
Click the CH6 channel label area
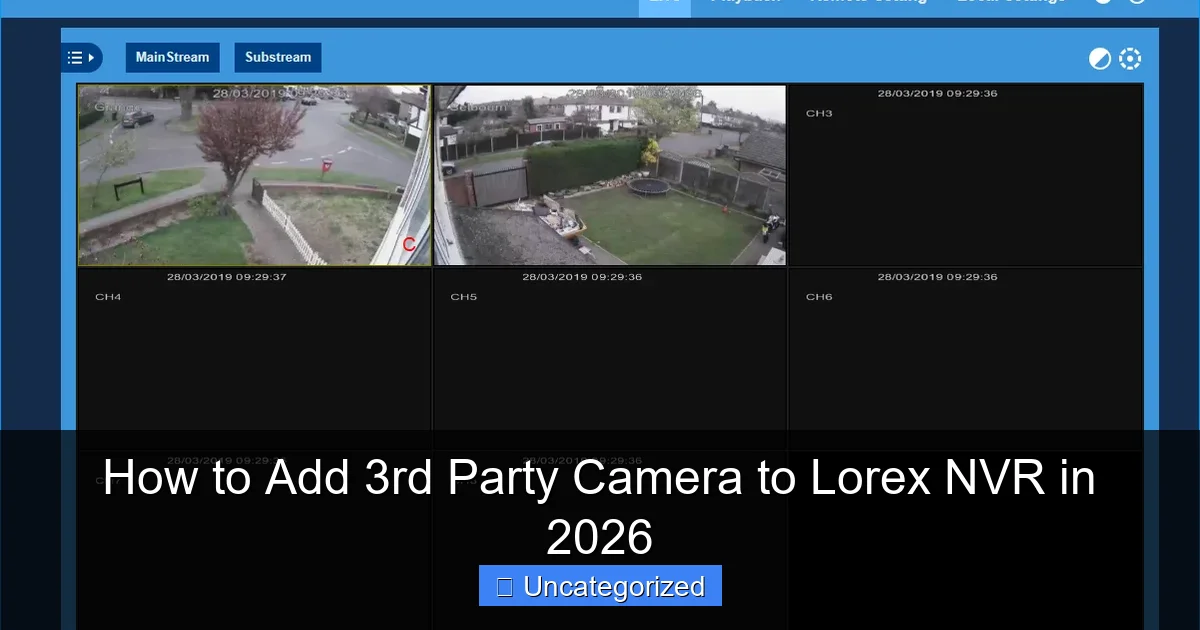pos(818,296)
